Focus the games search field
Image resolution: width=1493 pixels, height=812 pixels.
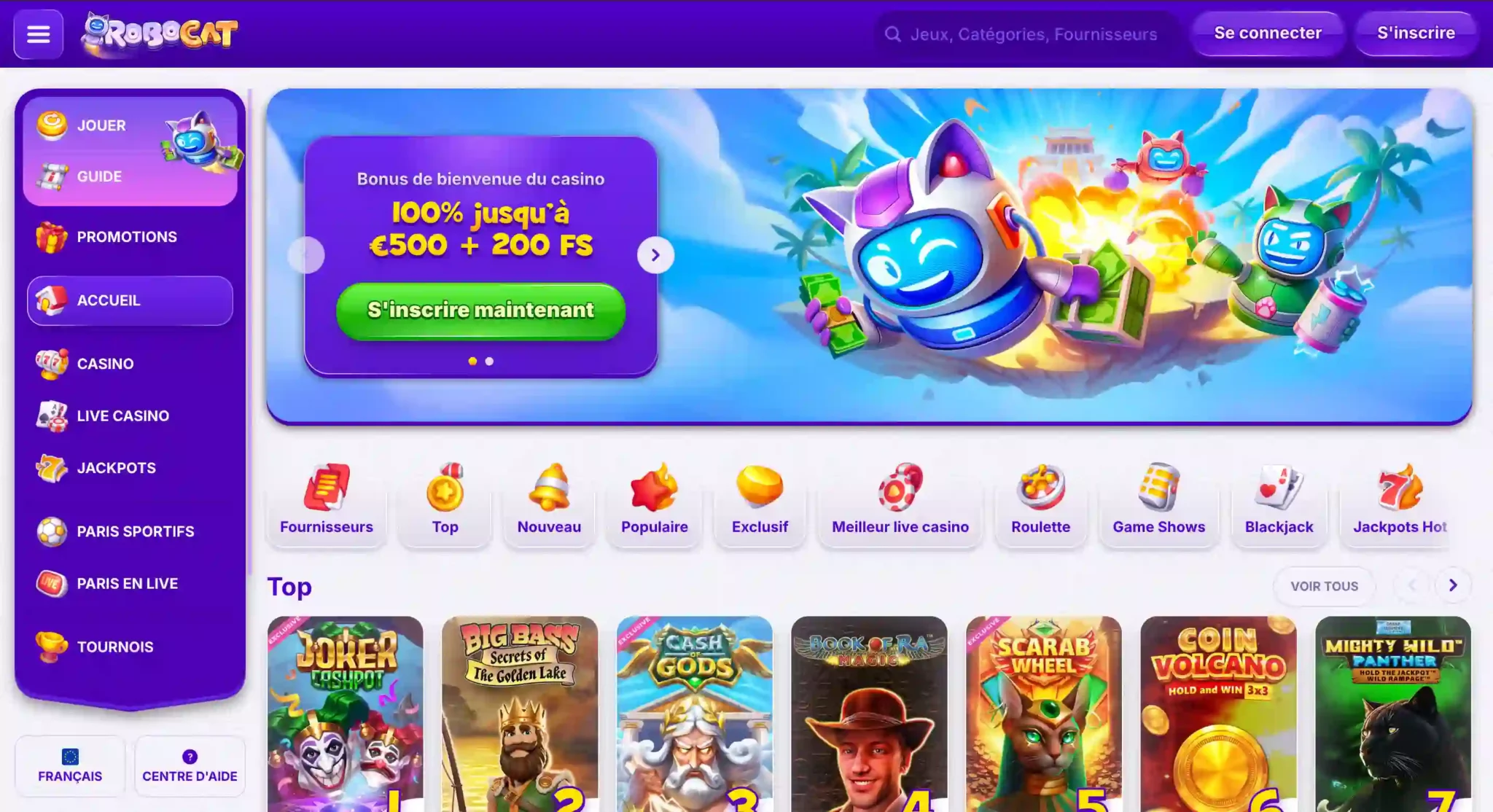pos(1027,34)
